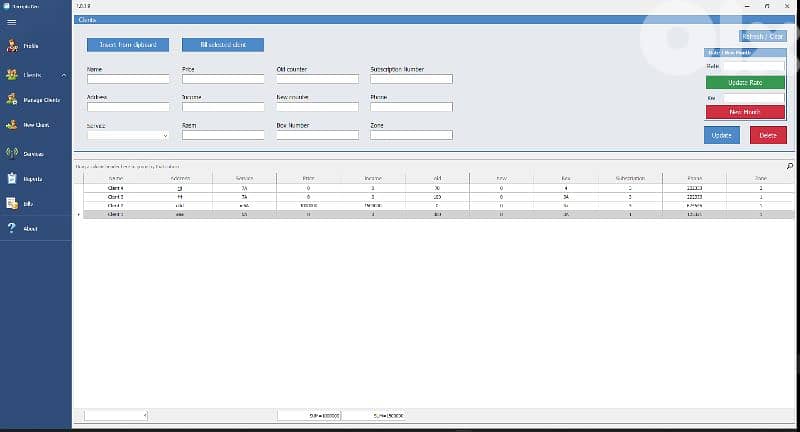Open the Bills icon in sidebar

(12, 204)
